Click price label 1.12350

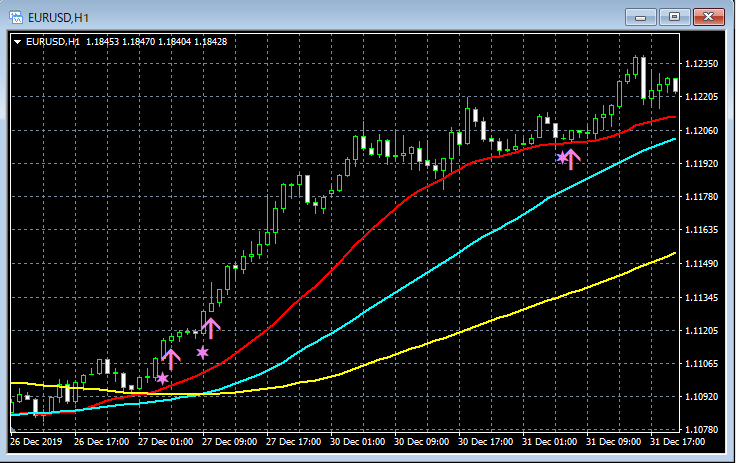702,63
